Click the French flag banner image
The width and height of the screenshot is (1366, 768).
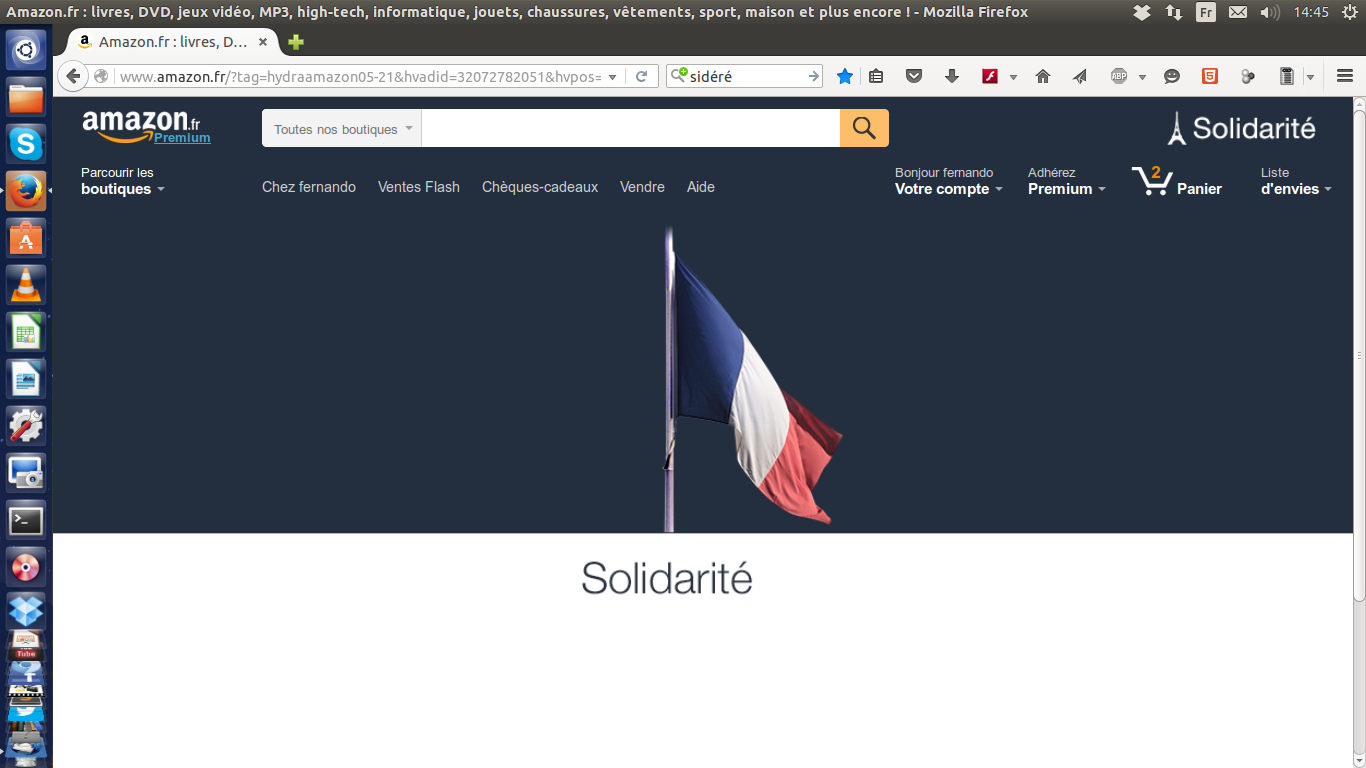click(x=752, y=378)
